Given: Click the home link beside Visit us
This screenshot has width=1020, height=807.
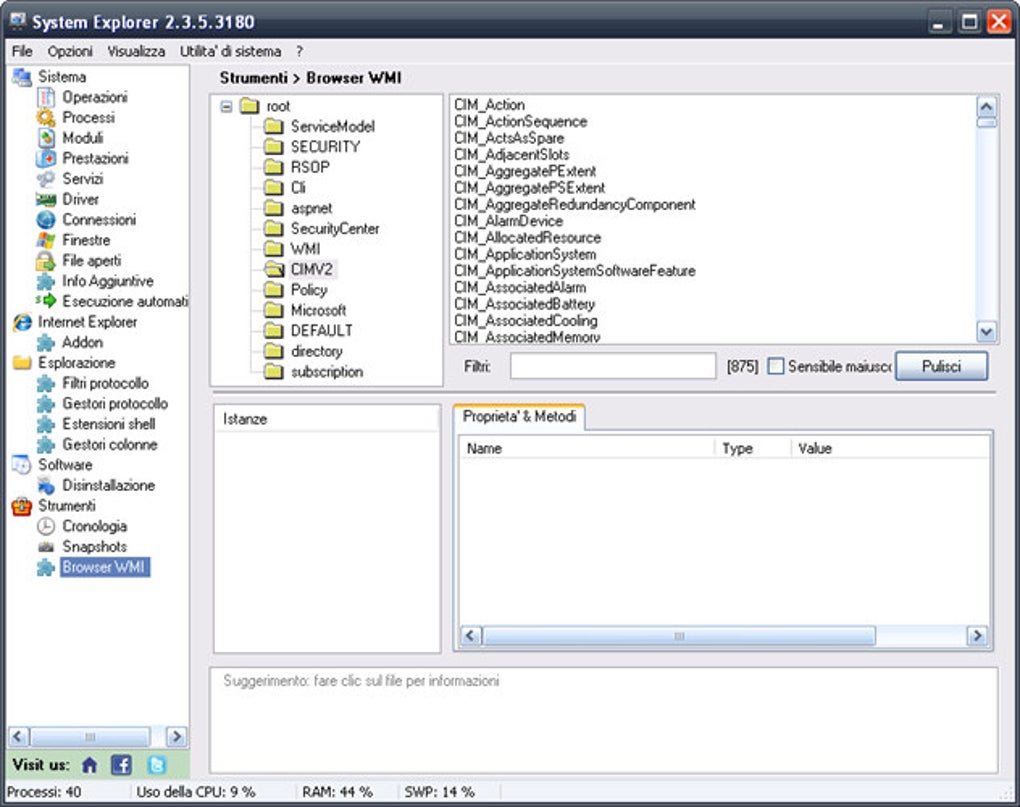Looking at the screenshot, I should [89, 764].
